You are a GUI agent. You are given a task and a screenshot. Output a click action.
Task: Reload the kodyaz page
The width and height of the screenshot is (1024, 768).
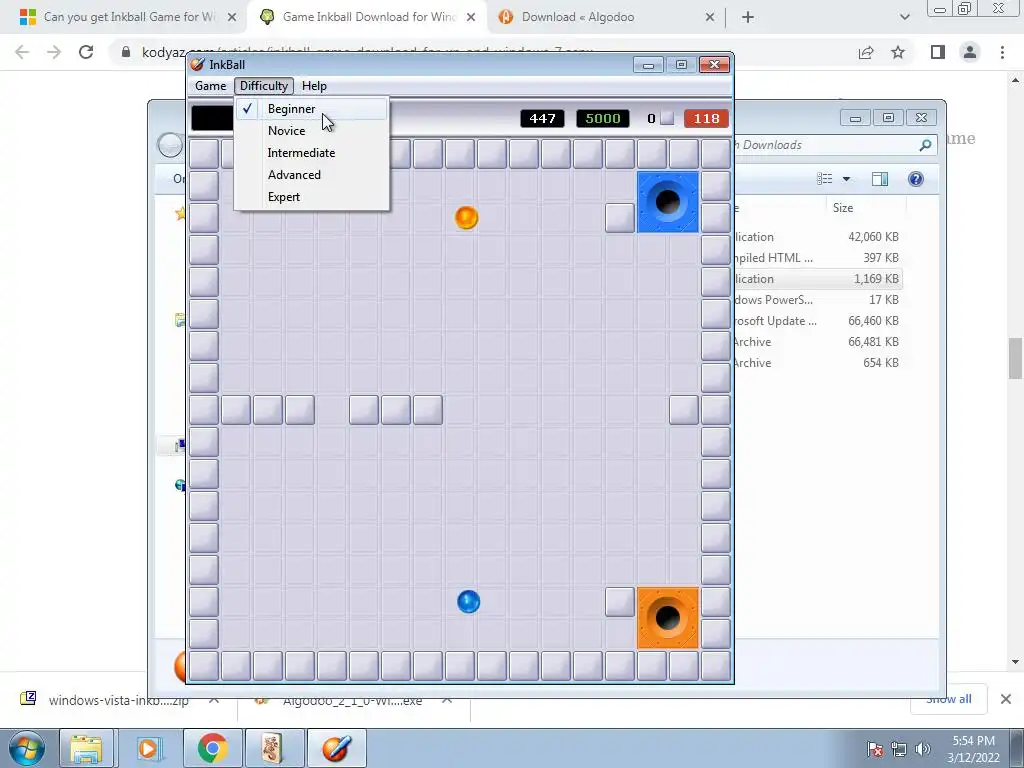86,52
